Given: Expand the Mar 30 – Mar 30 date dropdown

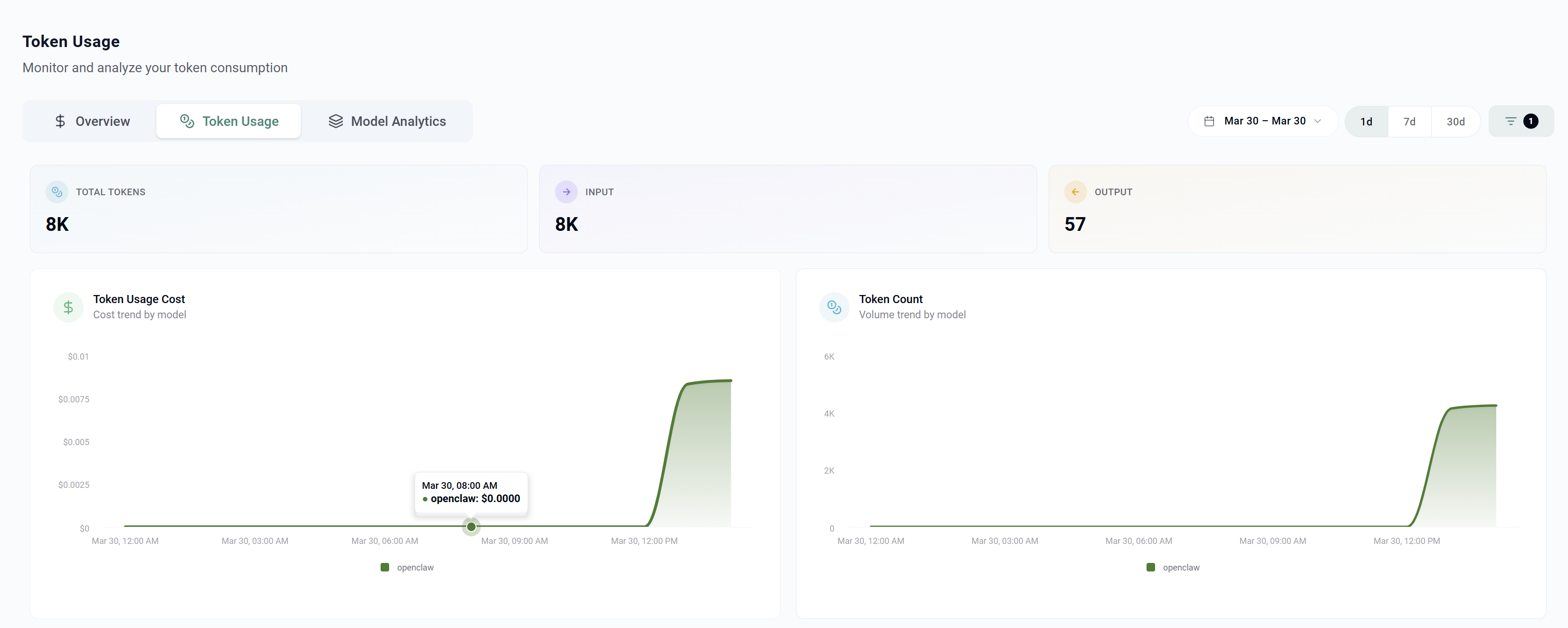Looking at the screenshot, I should (1264, 121).
